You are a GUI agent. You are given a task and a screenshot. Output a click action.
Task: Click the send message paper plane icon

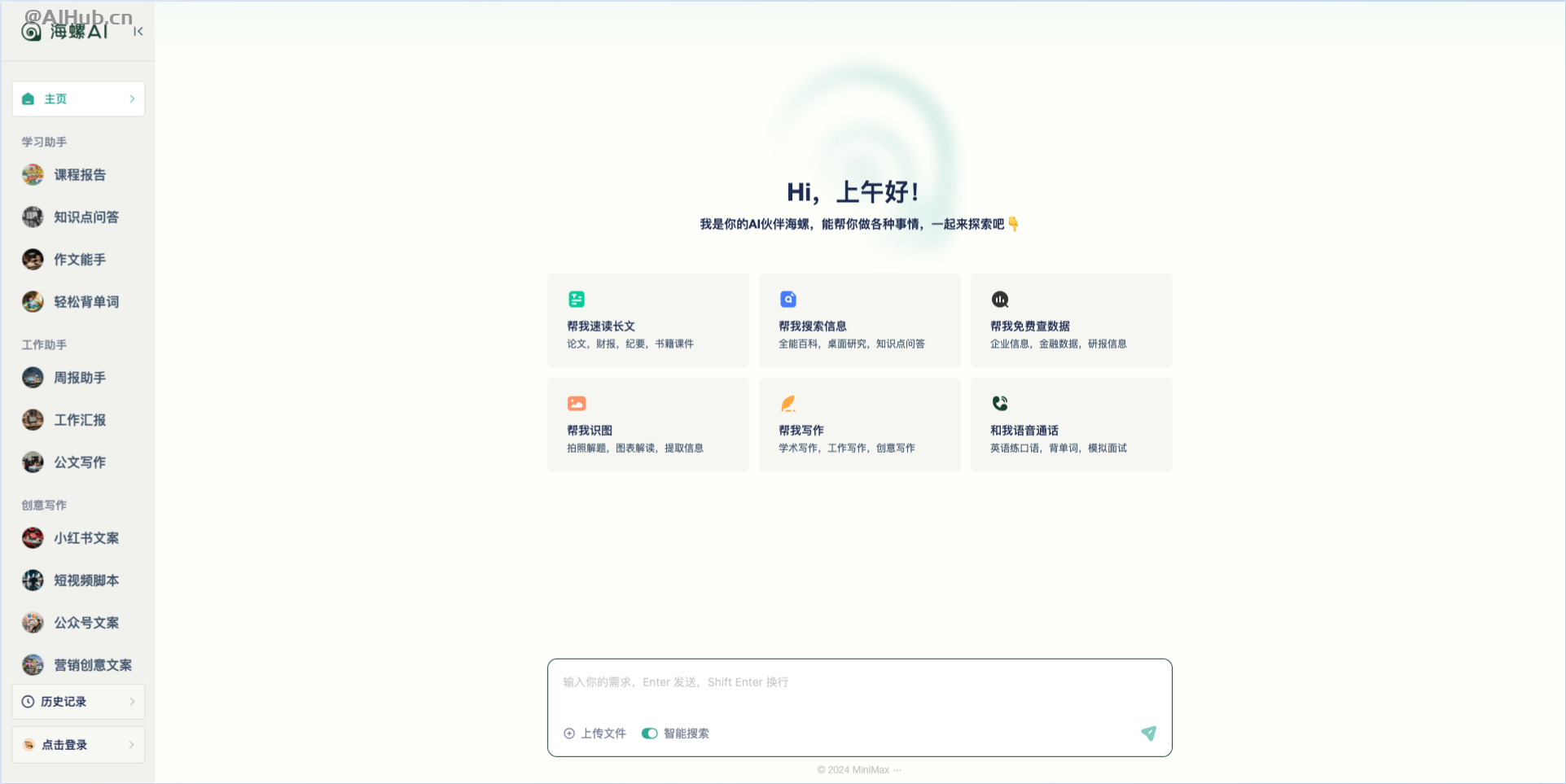(1148, 733)
